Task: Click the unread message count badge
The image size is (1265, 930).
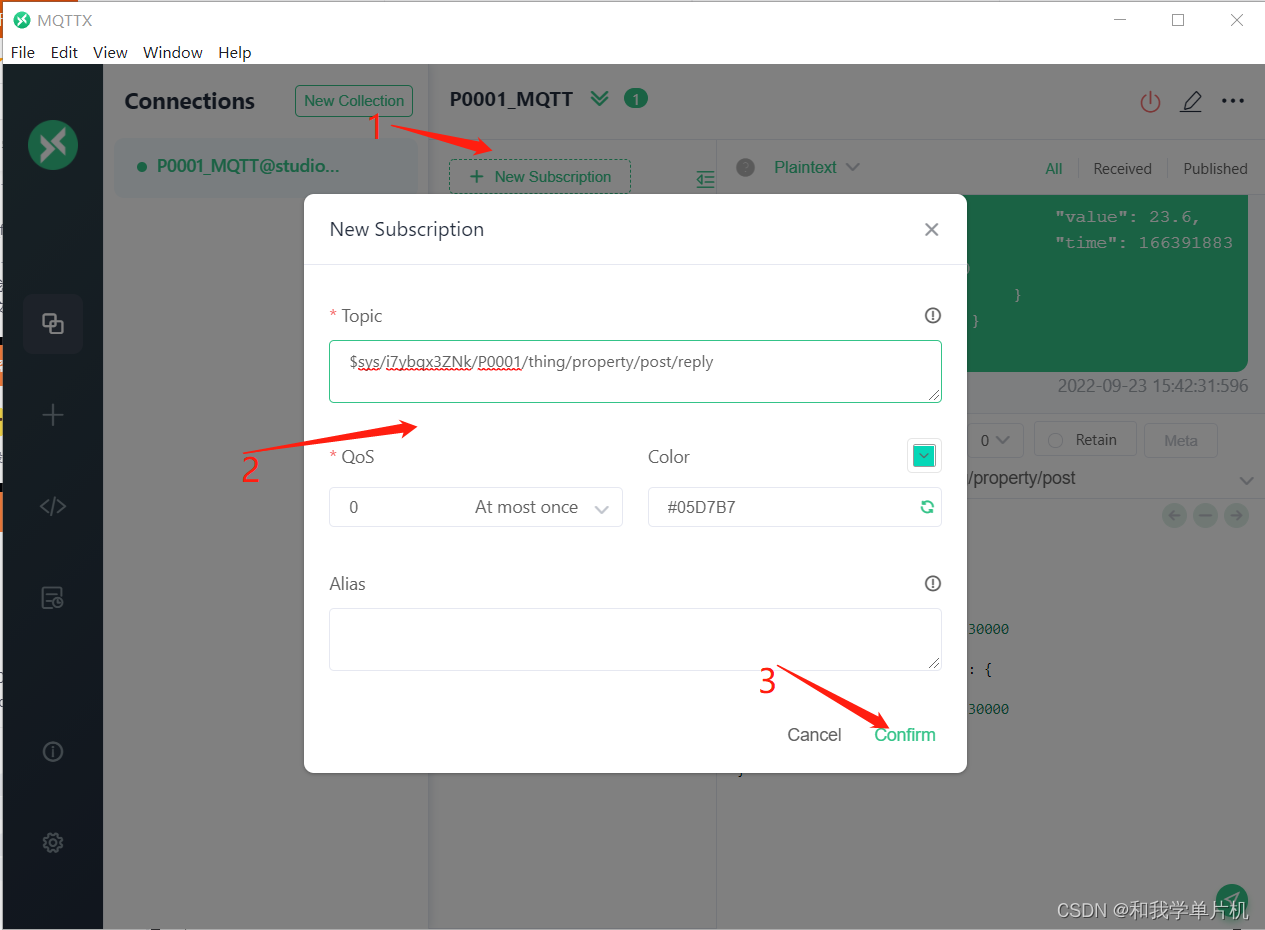Action: click(636, 98)
